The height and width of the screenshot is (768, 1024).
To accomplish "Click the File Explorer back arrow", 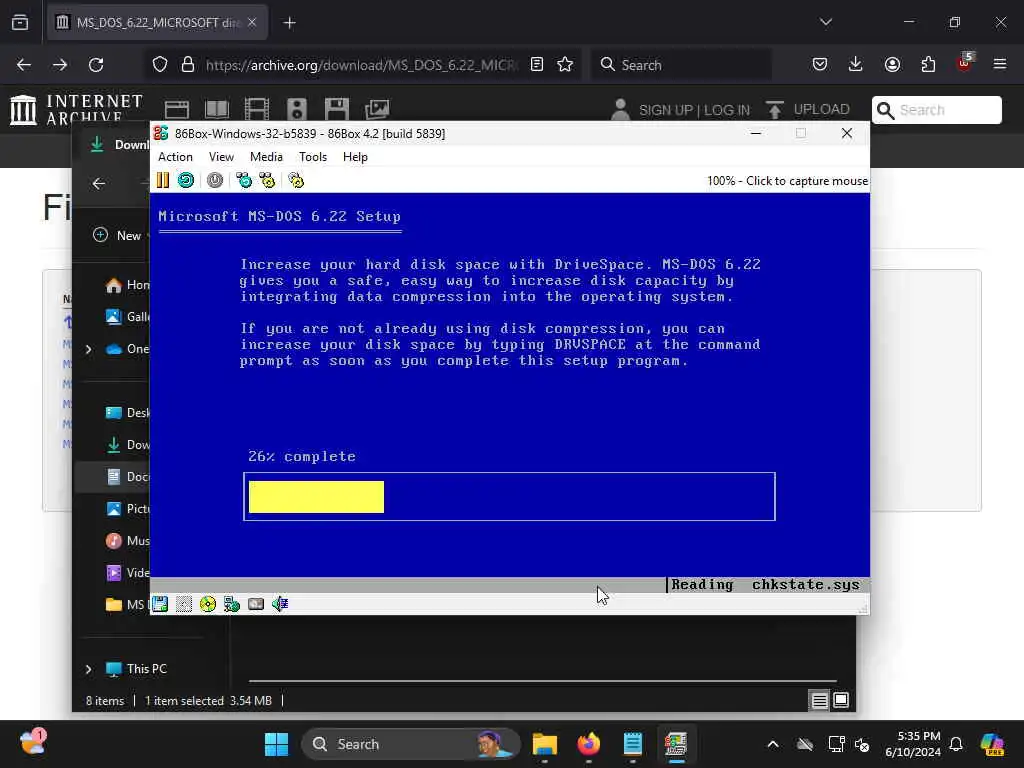I will (x=99, y=184).
